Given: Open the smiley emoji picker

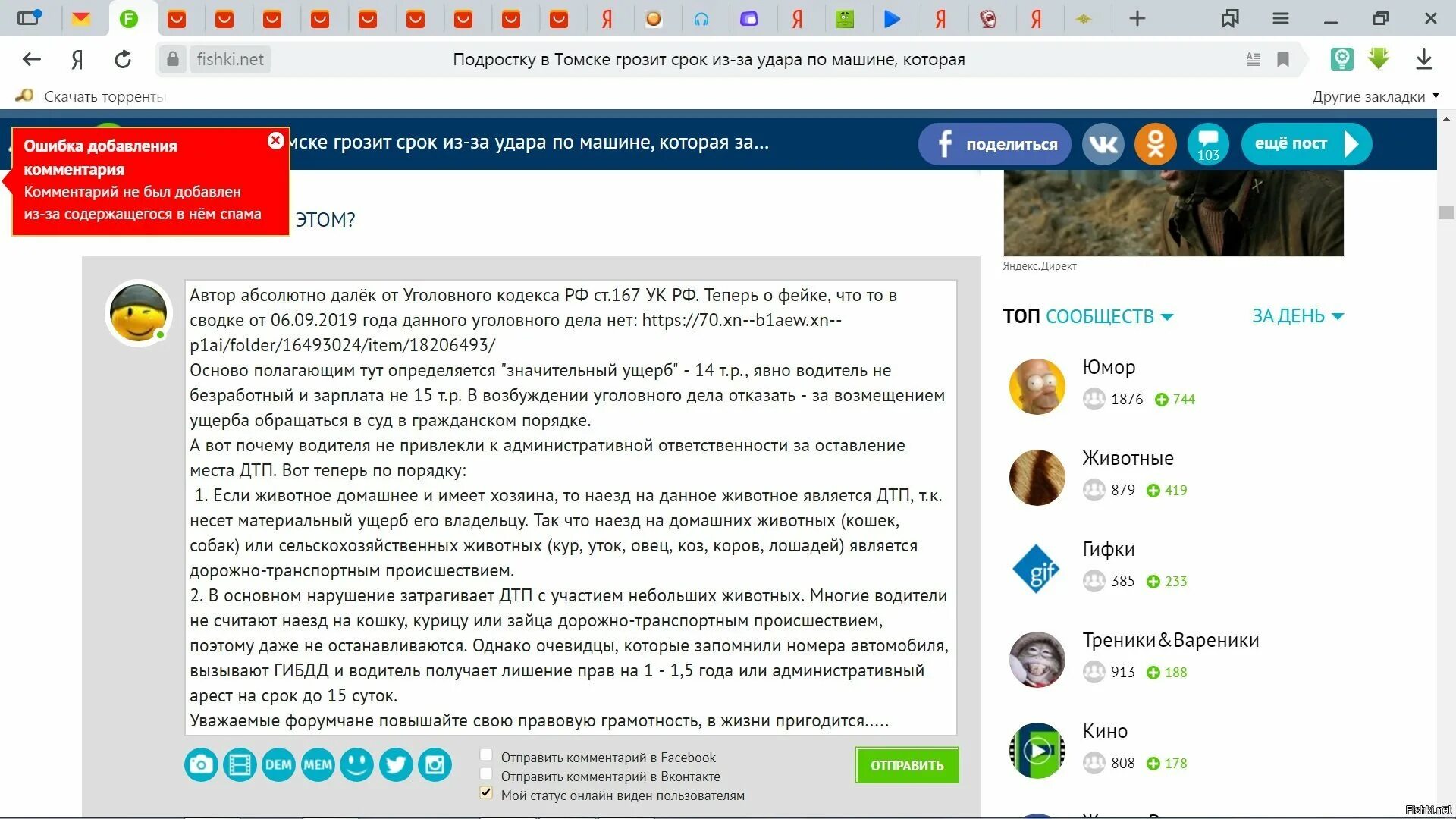Looking at the screenshot, I should pyautogui.click(x=356, y=764).
